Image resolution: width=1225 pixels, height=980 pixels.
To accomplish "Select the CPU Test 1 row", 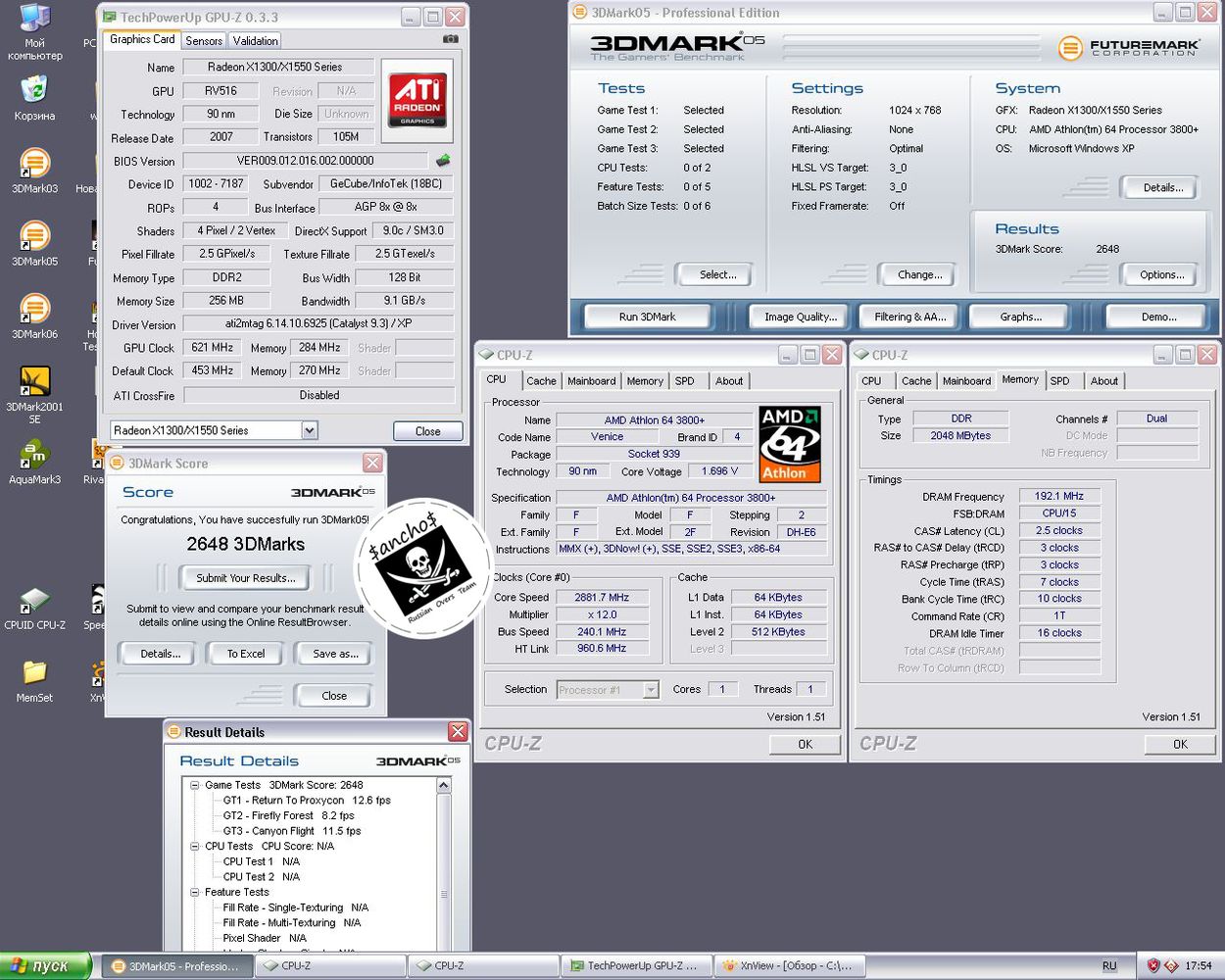I will (262, 861).
